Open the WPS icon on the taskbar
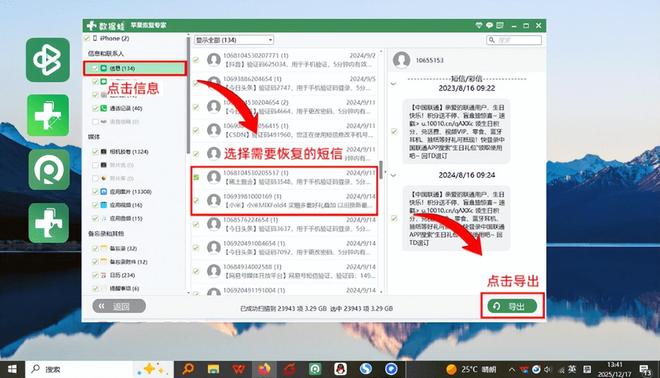 (239, 369)
